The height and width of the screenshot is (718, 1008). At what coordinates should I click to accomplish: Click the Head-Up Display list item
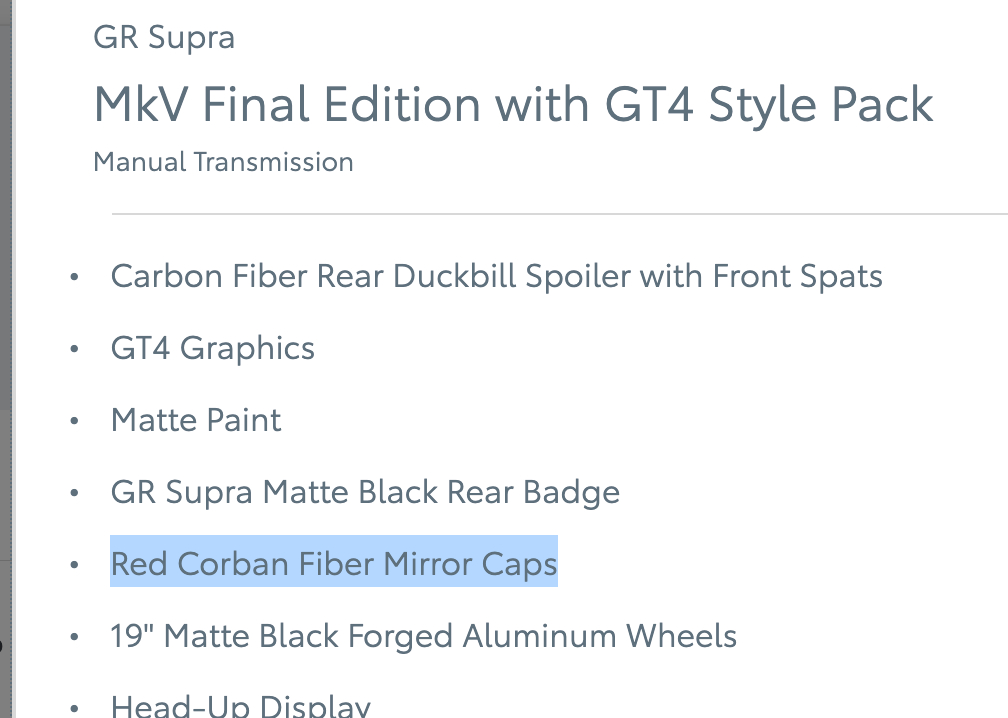[x=240, y=706]
